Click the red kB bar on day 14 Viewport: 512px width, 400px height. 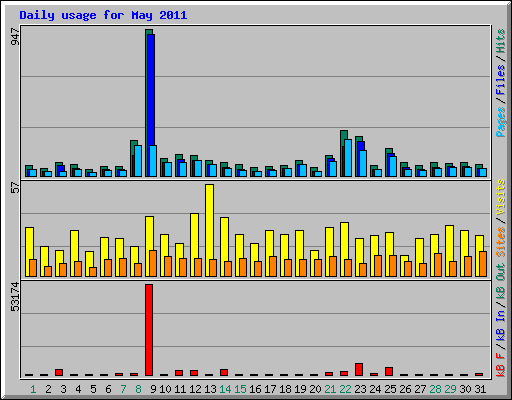pos(224,373)
